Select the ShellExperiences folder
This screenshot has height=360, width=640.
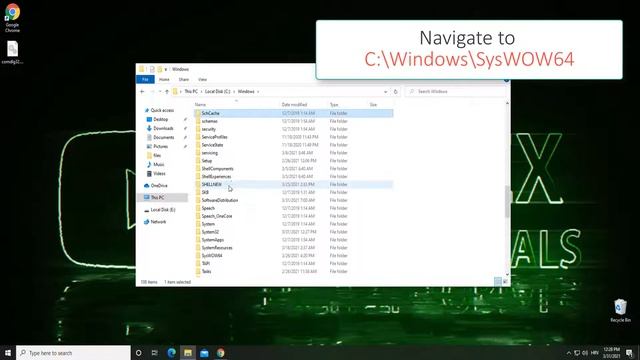click(216, 176)
